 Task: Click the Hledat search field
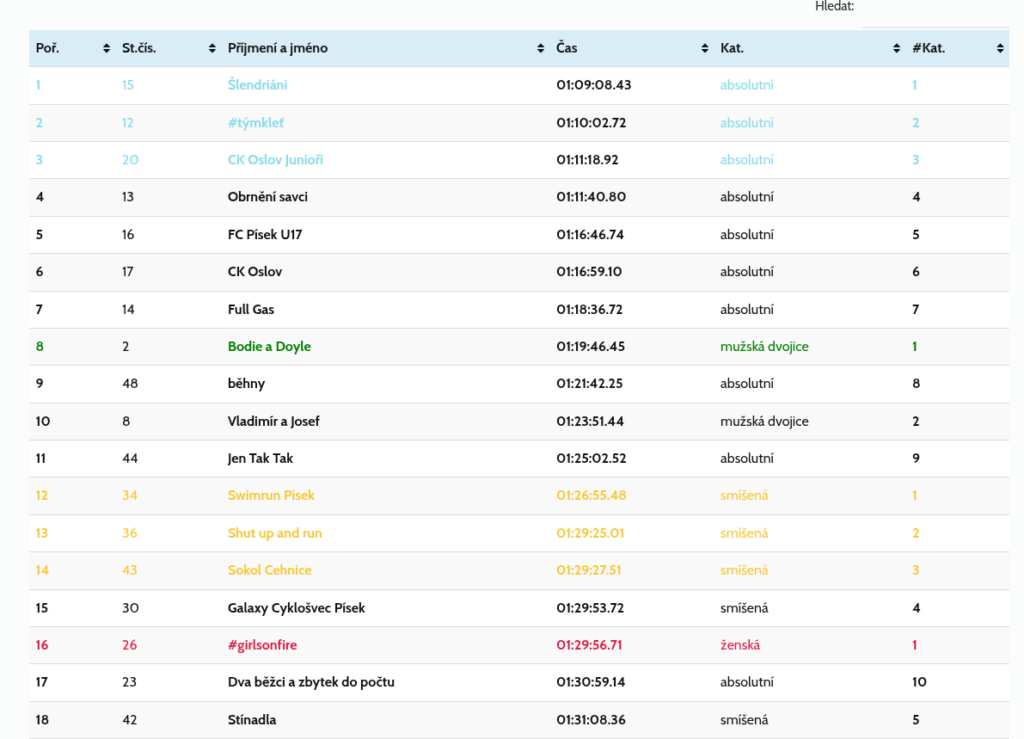point(935,13)
